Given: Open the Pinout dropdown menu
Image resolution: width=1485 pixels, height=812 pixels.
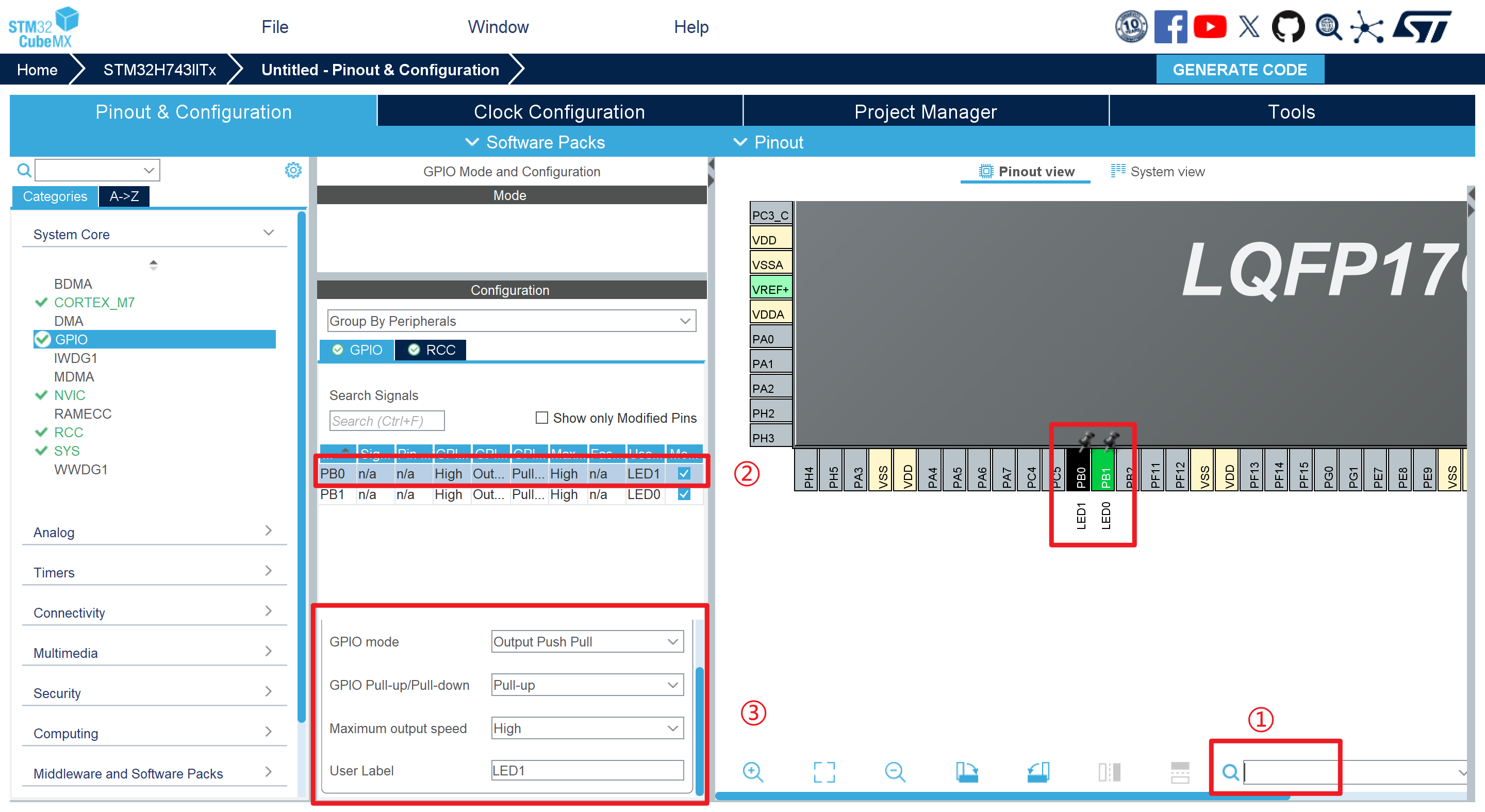Looking at the screenshot, I should coord(768,142).
